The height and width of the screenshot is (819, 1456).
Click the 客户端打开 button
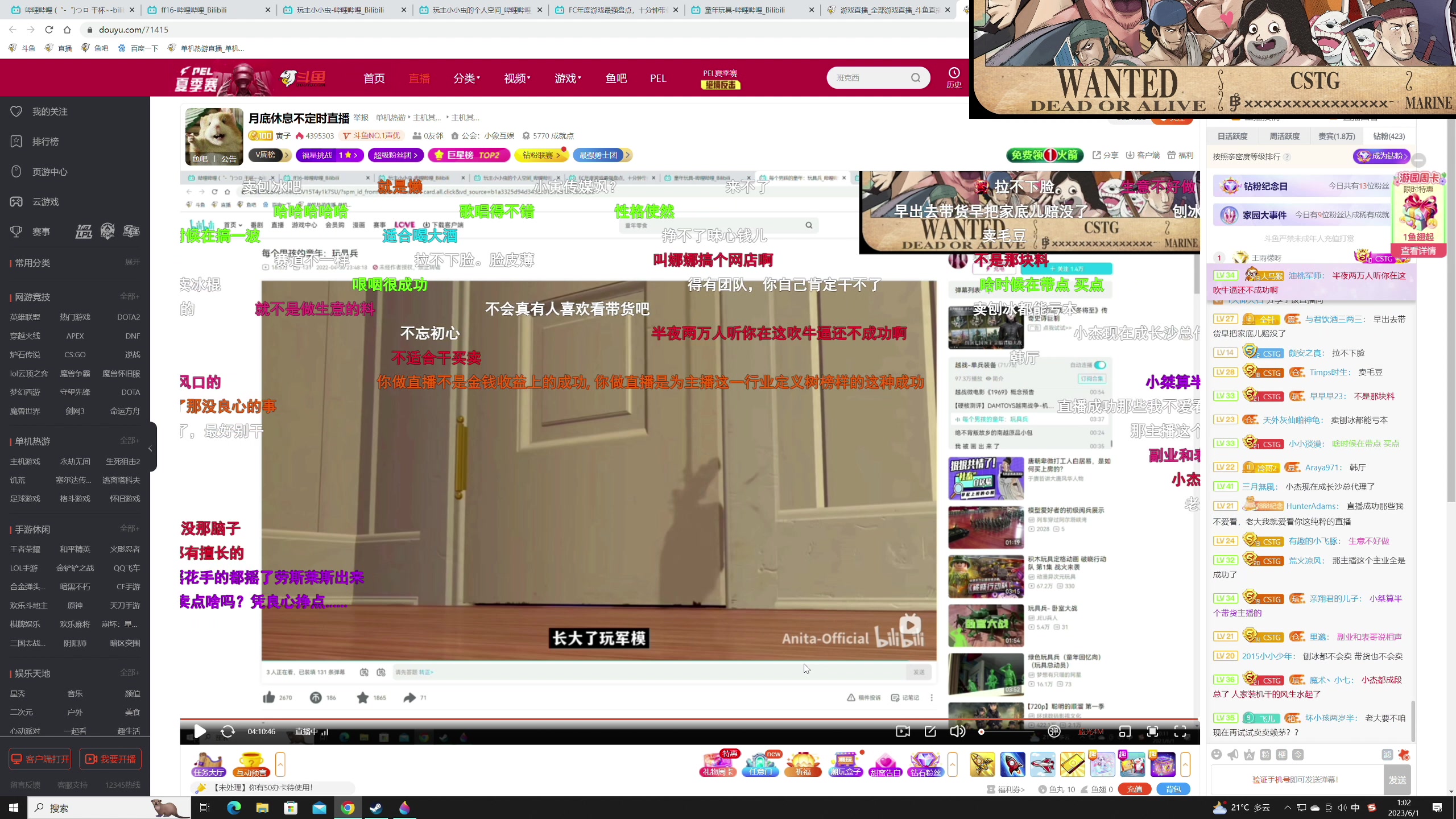(x=40, y=759)
